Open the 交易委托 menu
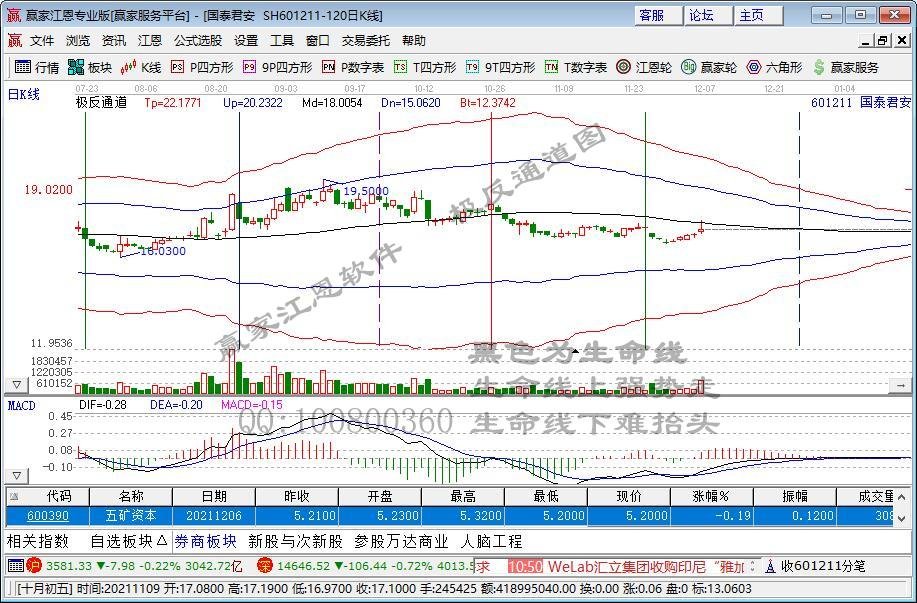The image size is (917, 603). pos(366,40)
